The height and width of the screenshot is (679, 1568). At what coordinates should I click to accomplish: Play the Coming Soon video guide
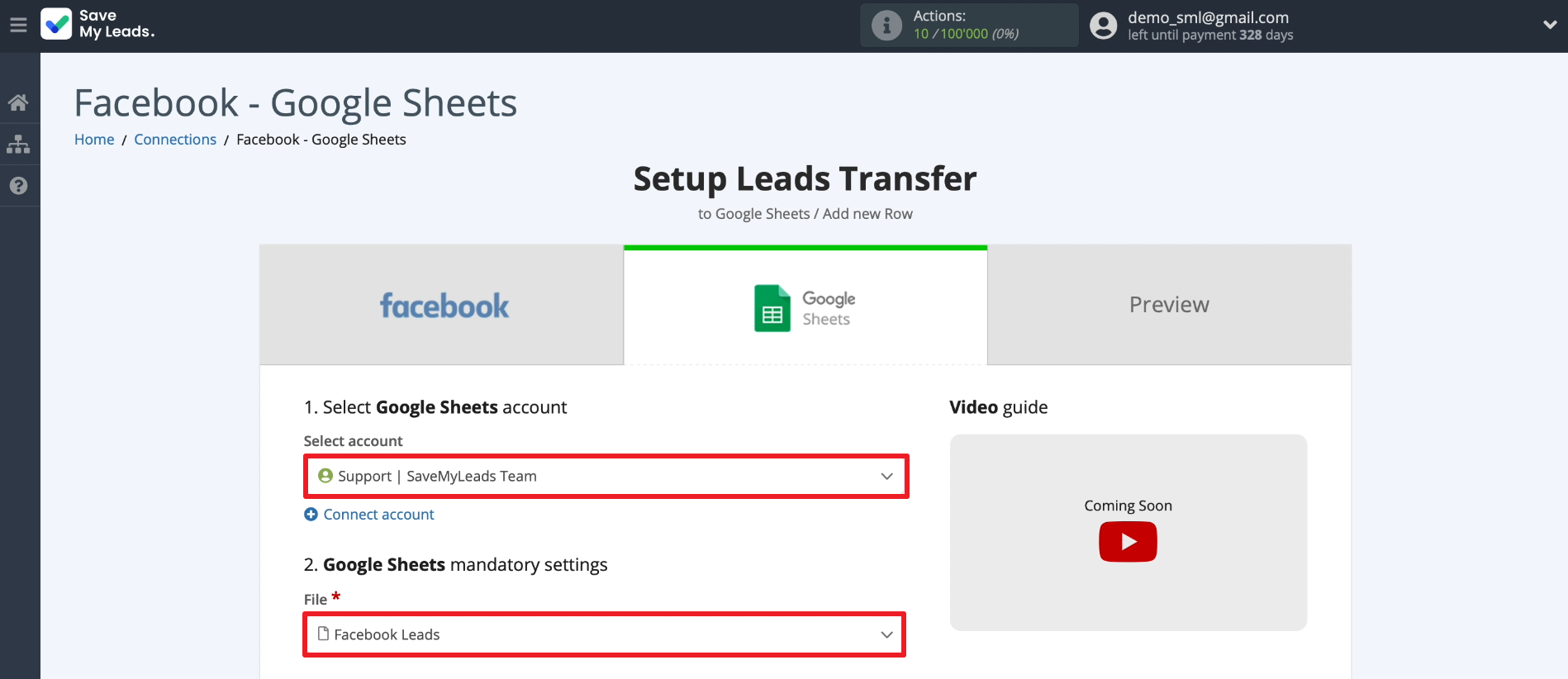tap(1128, 542)
